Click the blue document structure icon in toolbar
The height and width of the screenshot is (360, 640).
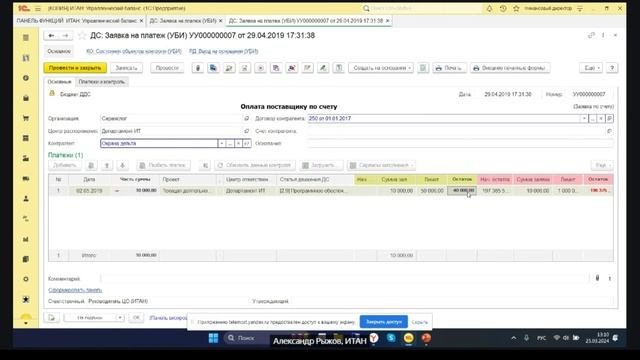213,68
